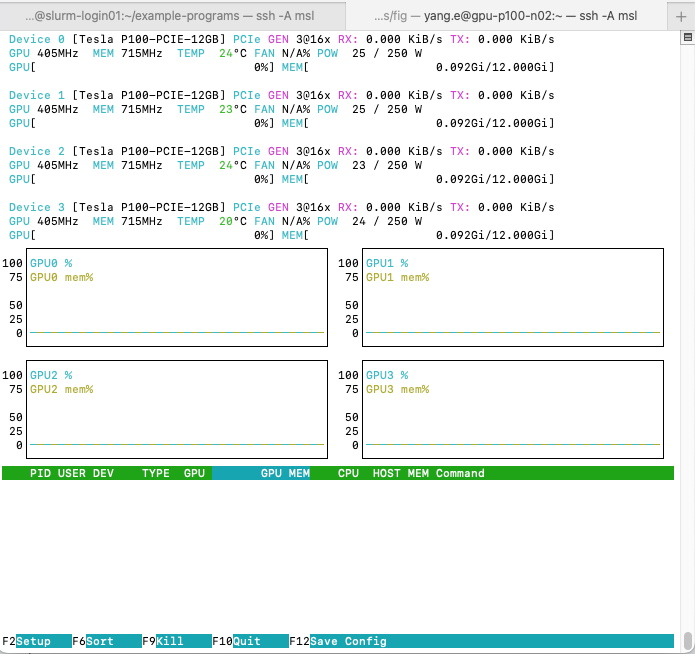Click the GPU2 % graph legend

click(x=51, y=376)
